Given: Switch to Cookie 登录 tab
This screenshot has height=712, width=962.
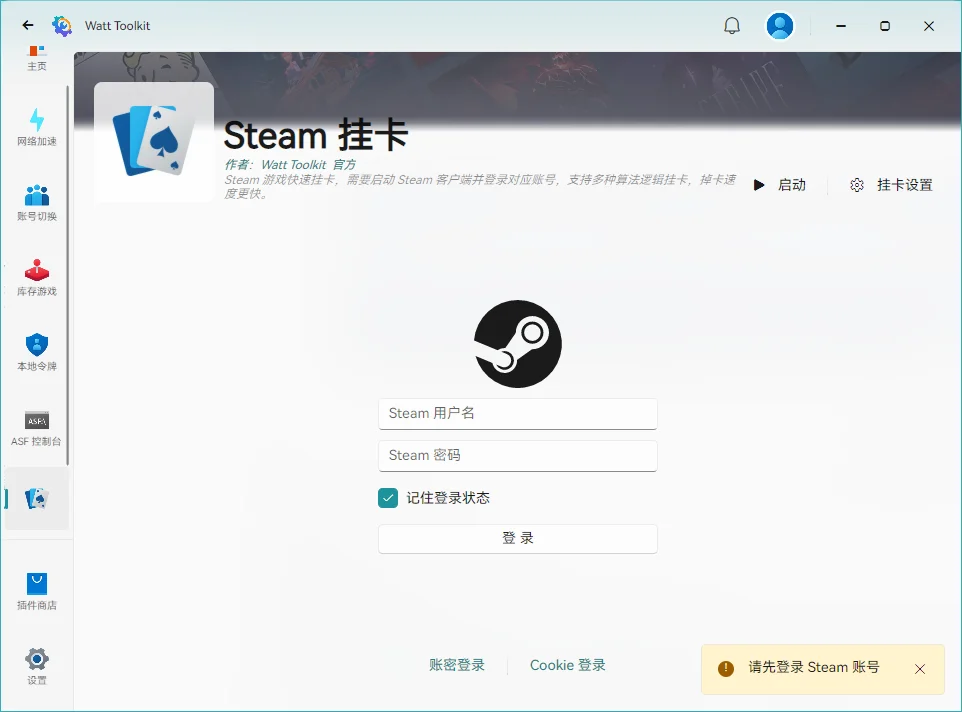Looking at the screenshot, I should click(568, 665).
